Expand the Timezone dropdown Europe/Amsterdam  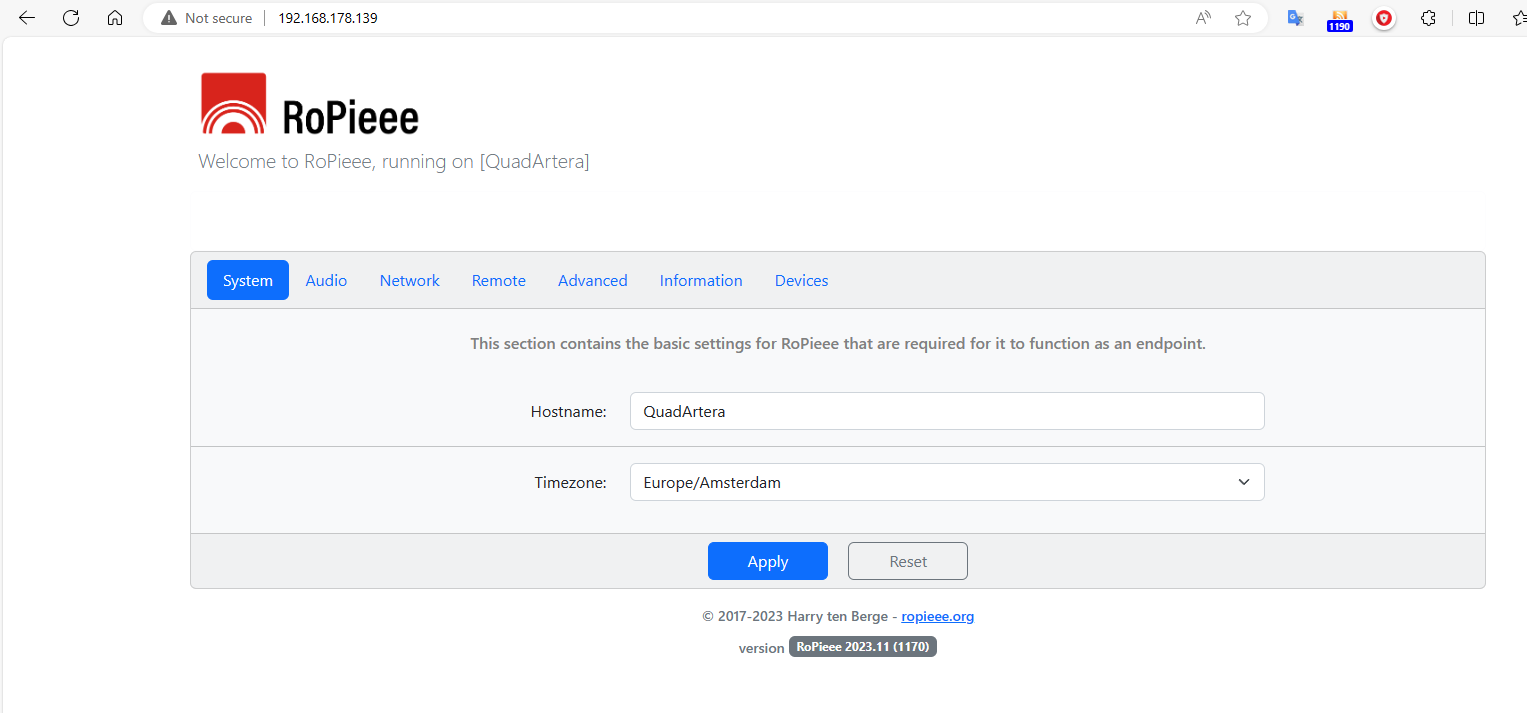947,482
